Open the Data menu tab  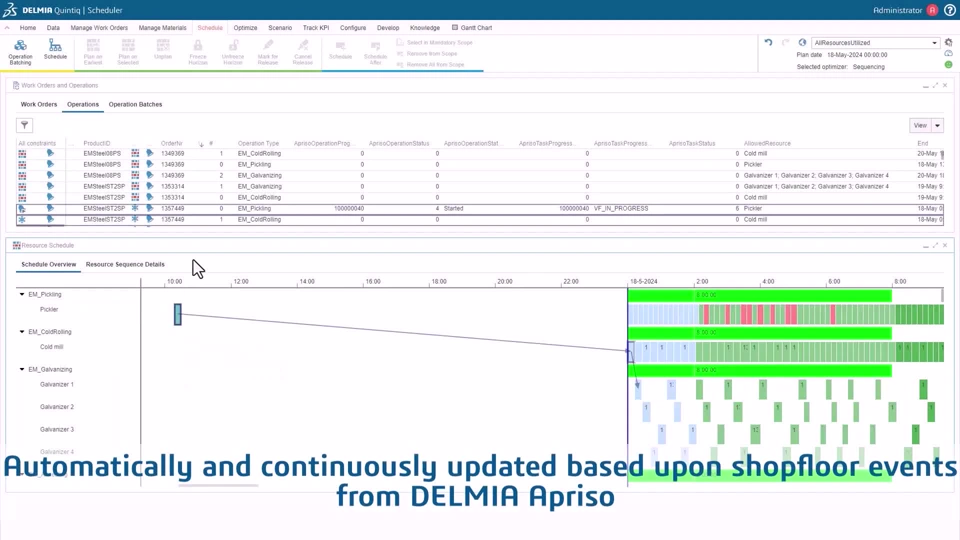pyautogui.click(x=53, y=28)
